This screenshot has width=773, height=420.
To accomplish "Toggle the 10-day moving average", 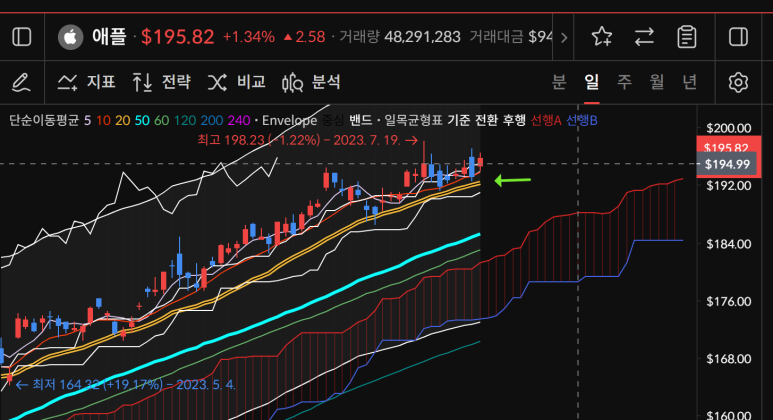I will tap(104, 120).
